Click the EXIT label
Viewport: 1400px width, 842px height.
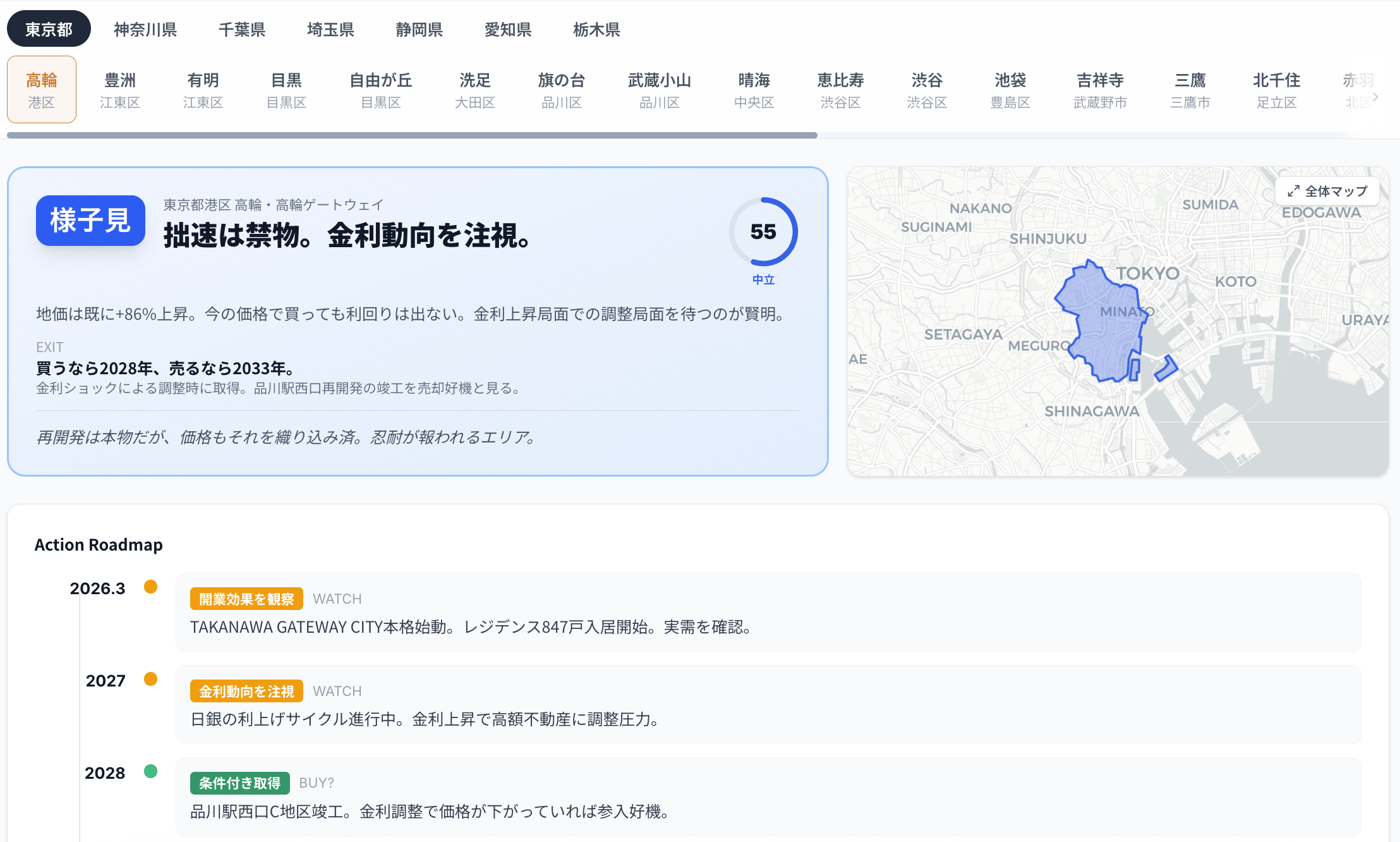point(50,347)
